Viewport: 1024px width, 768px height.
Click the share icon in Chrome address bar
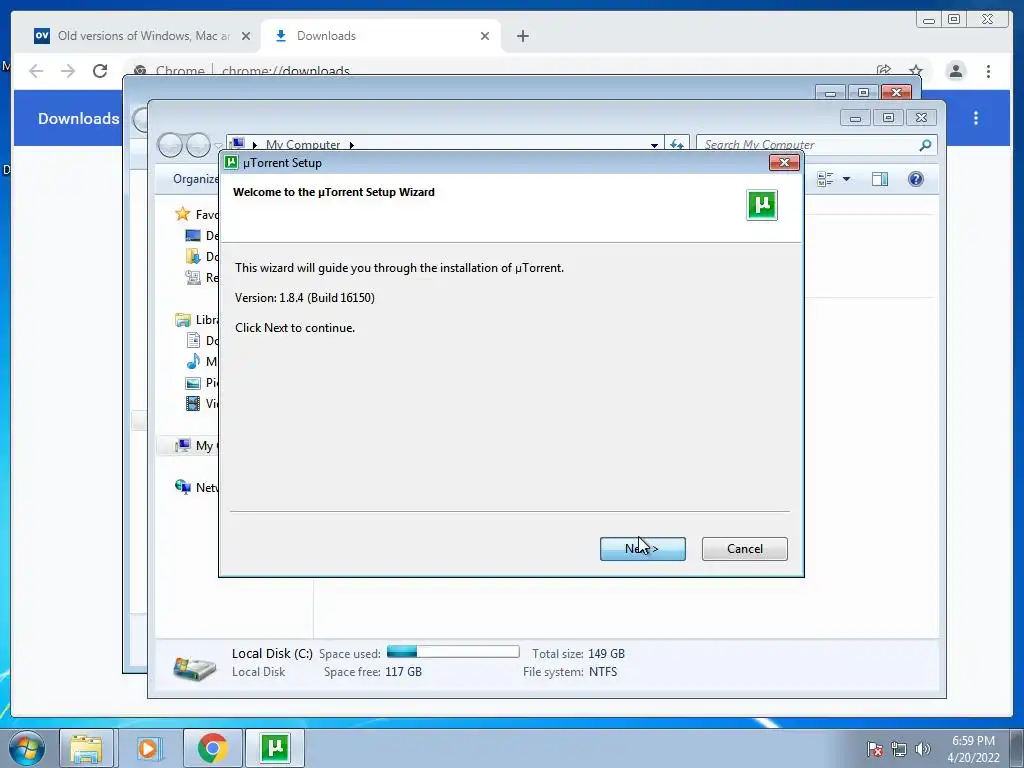[884, 70]
